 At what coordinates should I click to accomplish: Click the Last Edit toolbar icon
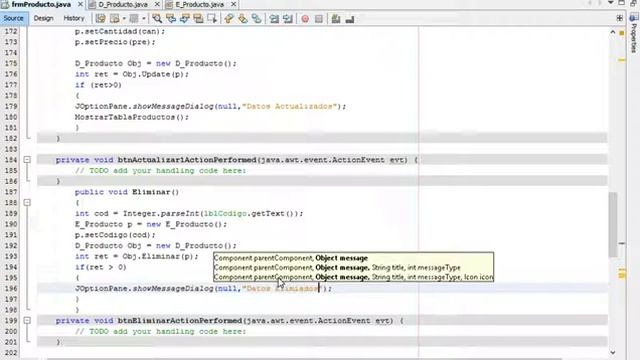tap(100, 19)
